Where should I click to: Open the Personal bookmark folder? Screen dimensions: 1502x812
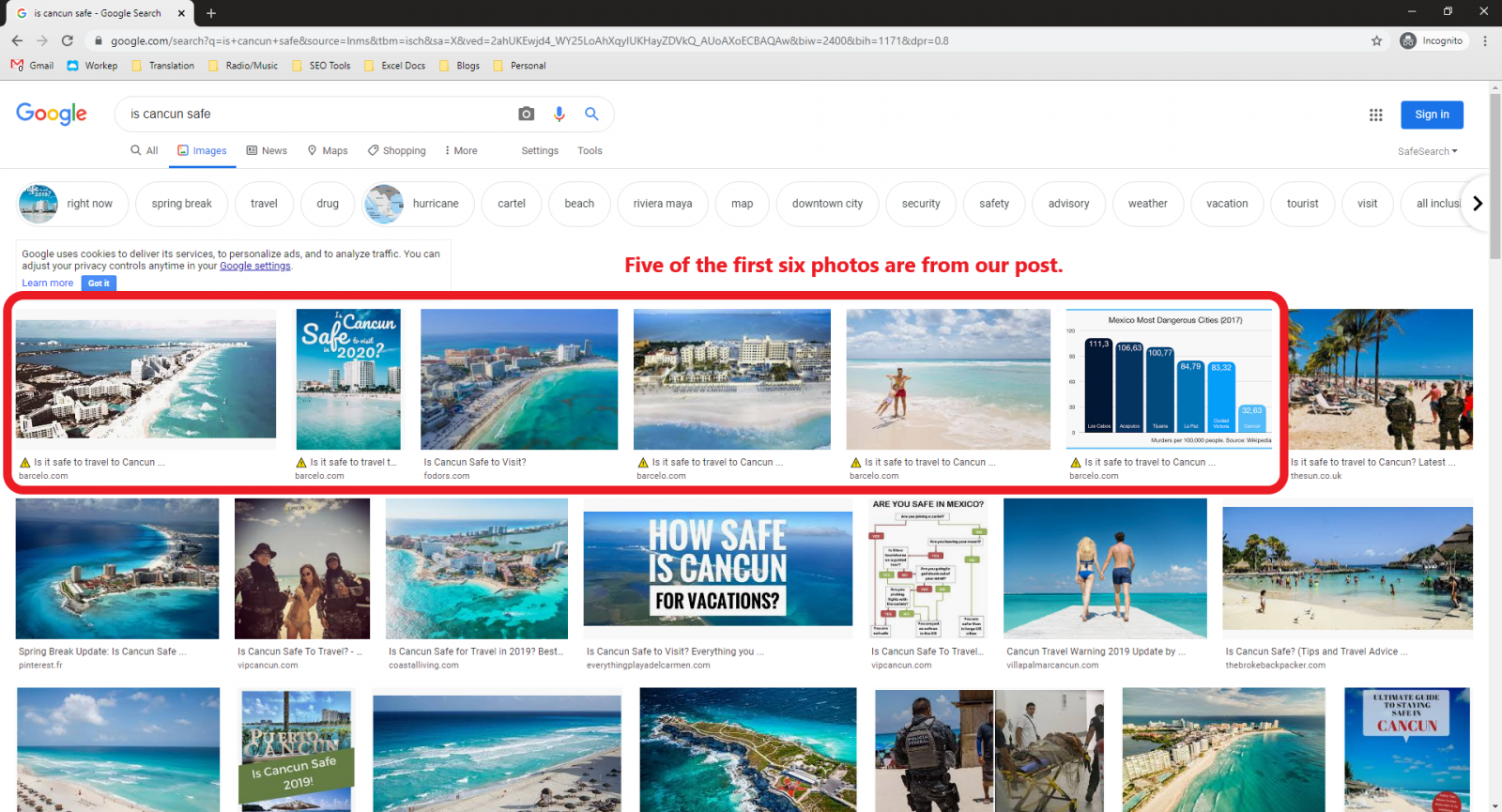click(519, 66)
